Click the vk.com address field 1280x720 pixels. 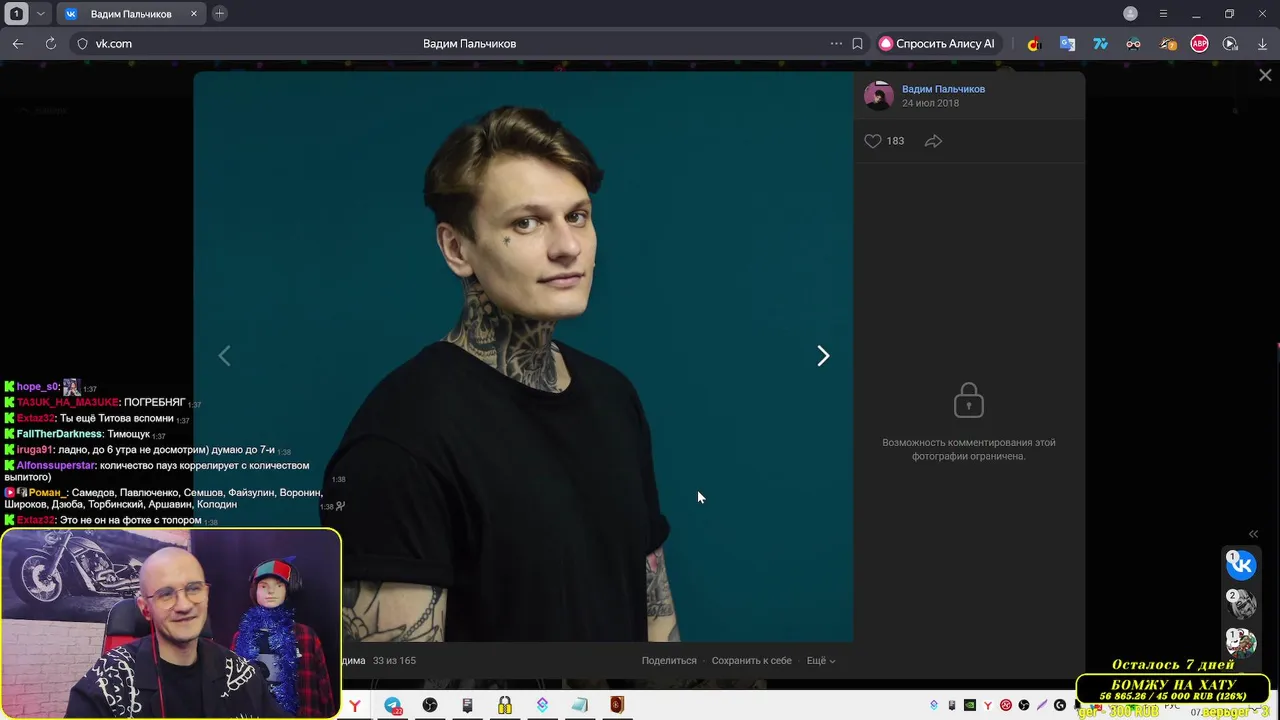[113, 44]
